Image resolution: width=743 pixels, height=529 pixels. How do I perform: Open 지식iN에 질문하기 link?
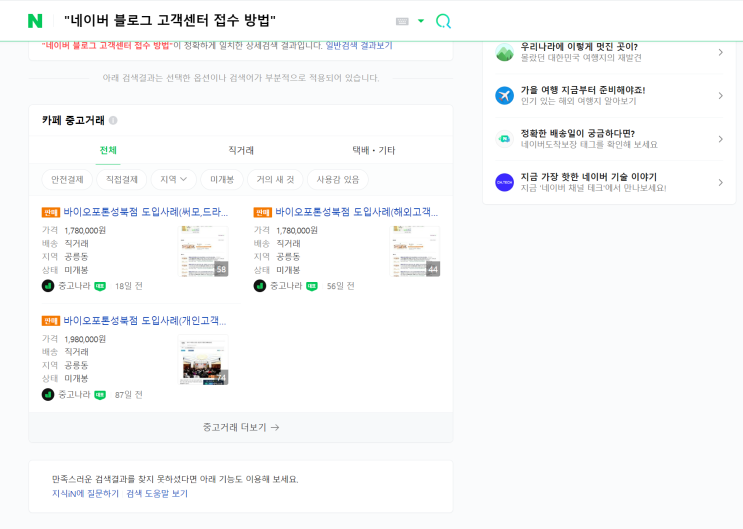pyautogui.click(x=85, y=493)
